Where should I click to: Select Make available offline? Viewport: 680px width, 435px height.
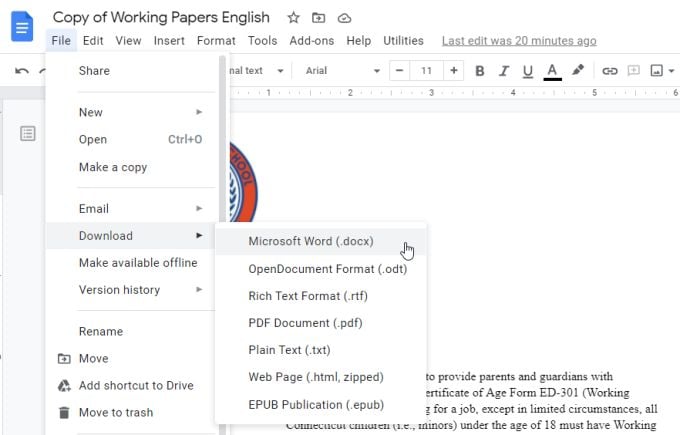pyautogui.click(x=132, y=262)
